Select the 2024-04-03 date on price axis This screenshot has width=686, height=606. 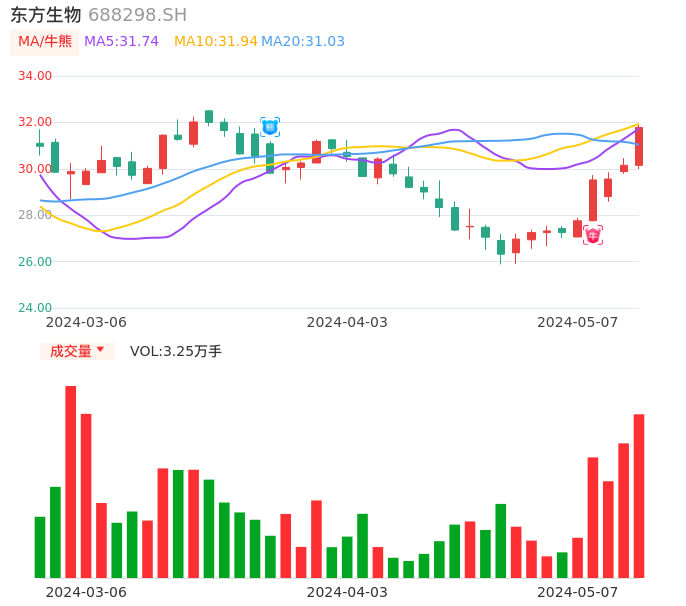[x=347, y=322]
